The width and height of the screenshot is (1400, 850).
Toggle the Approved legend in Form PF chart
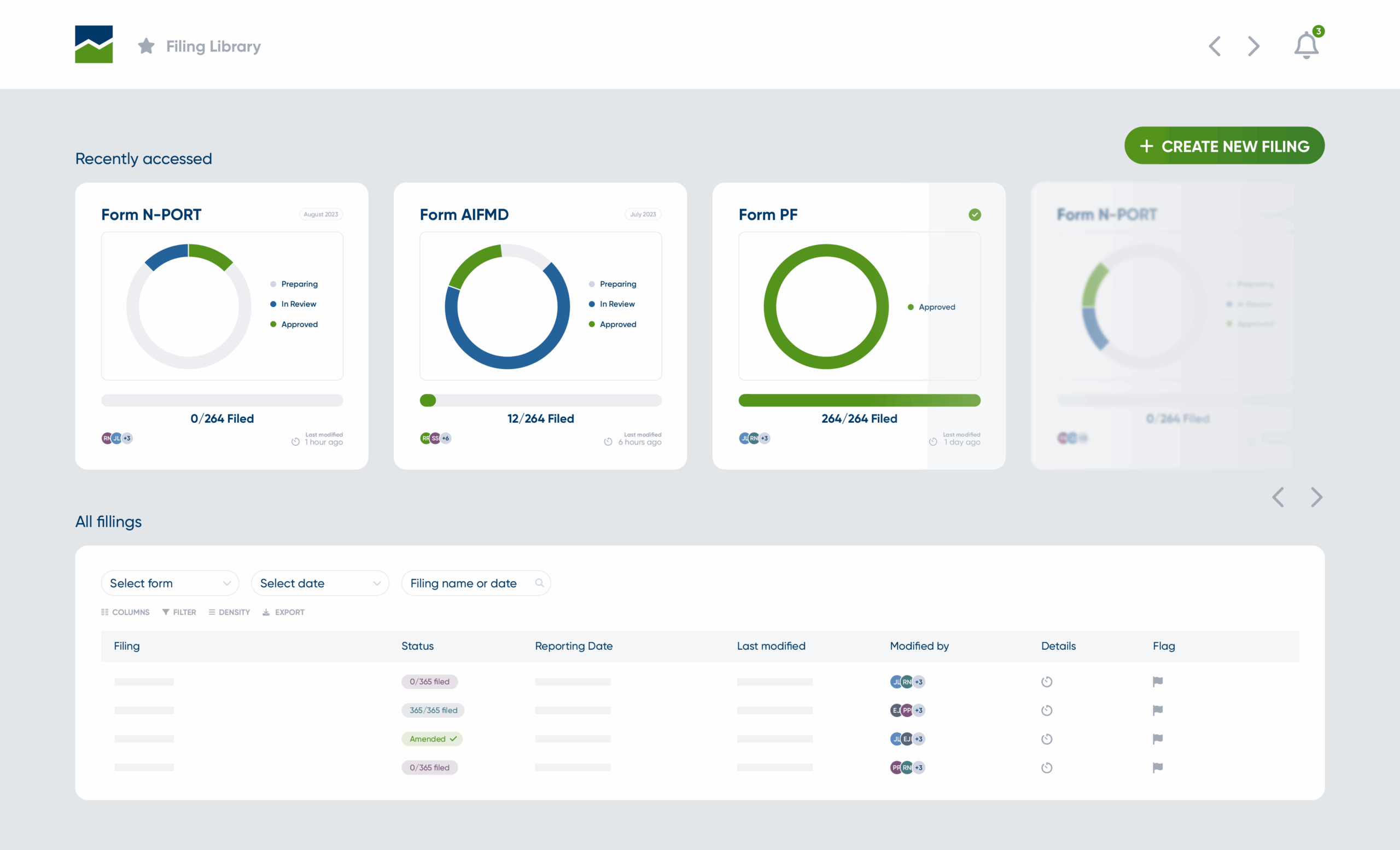coord(931,307)
